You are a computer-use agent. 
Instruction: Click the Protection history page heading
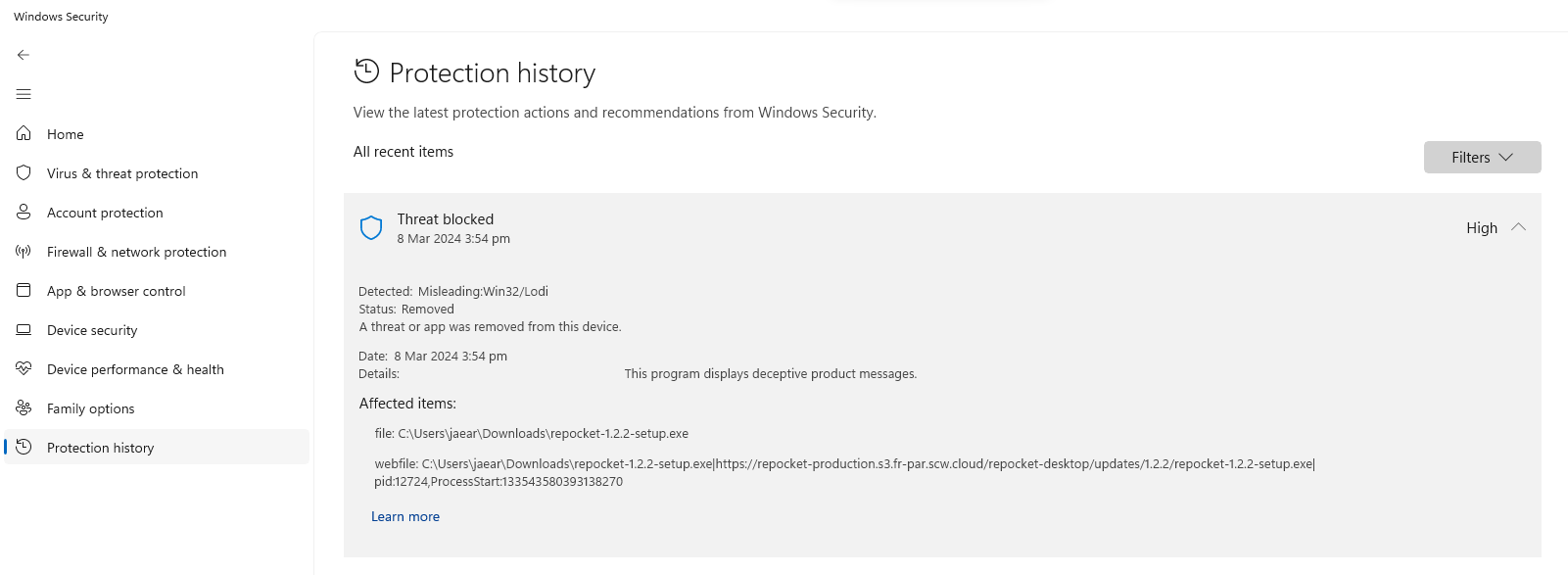493,73
